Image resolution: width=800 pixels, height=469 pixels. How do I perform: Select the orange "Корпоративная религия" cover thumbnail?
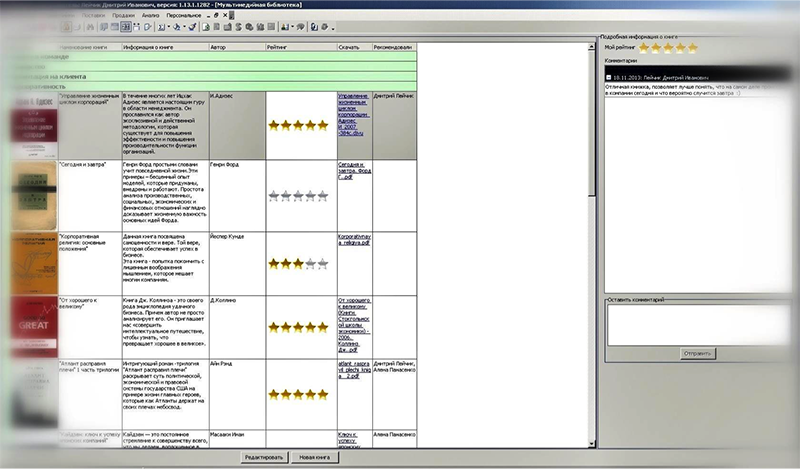(34, 263)
